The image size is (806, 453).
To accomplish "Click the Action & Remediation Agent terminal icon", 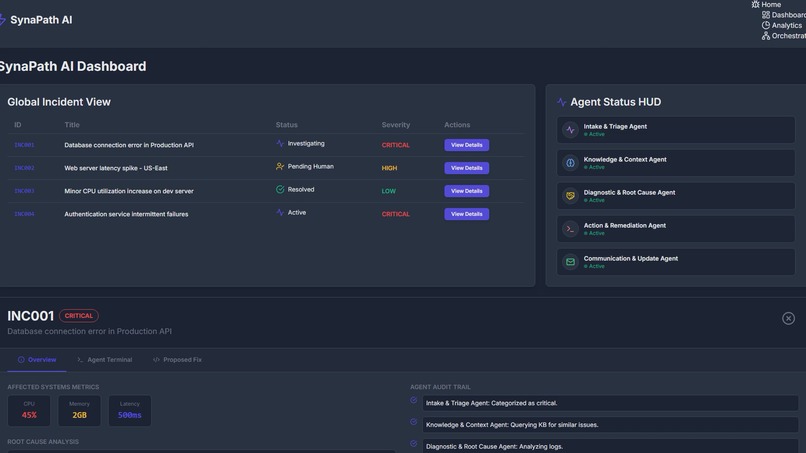I will tap(570, 229).
